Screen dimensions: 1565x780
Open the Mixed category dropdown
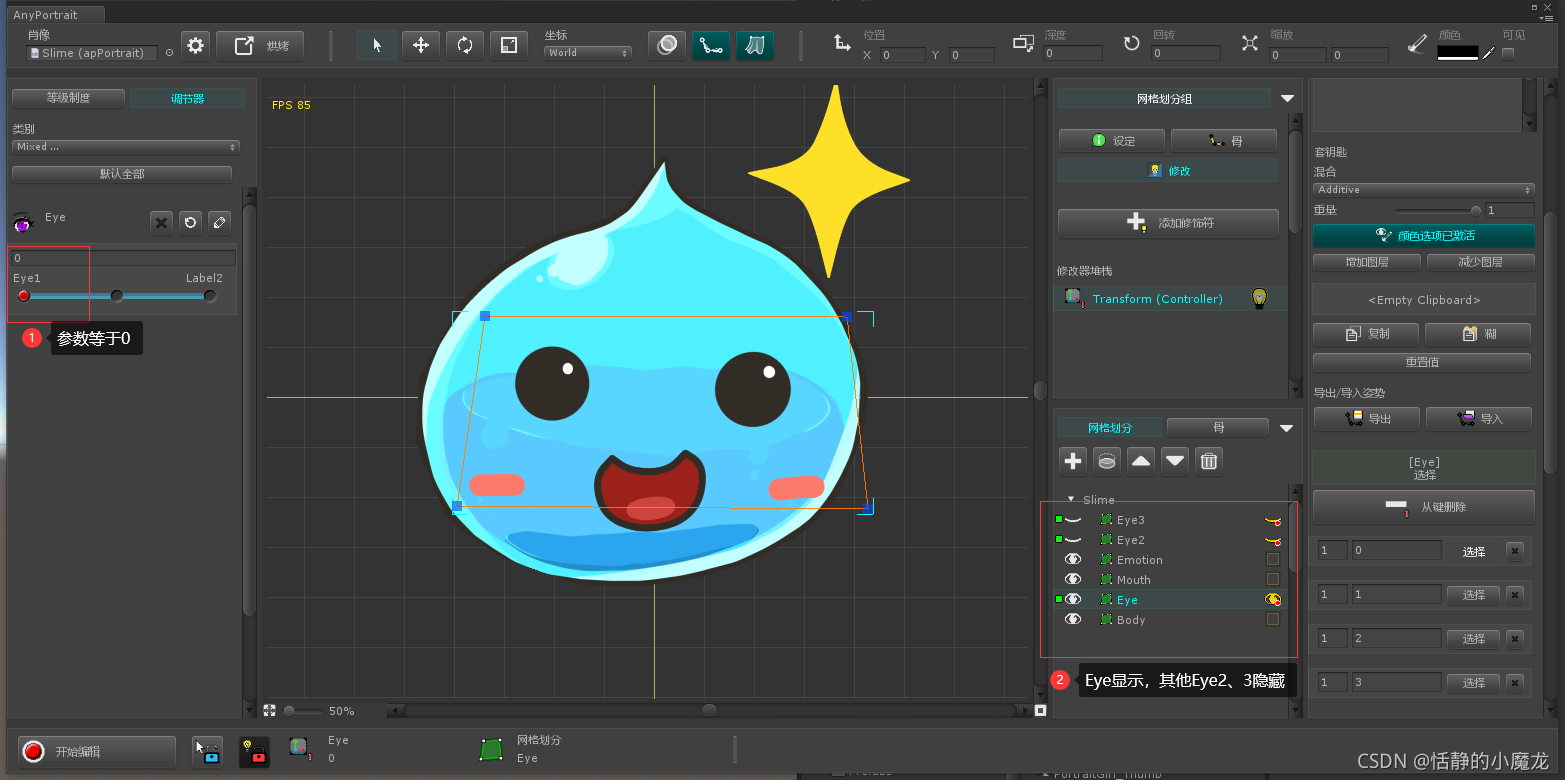(x=126, y=147)
